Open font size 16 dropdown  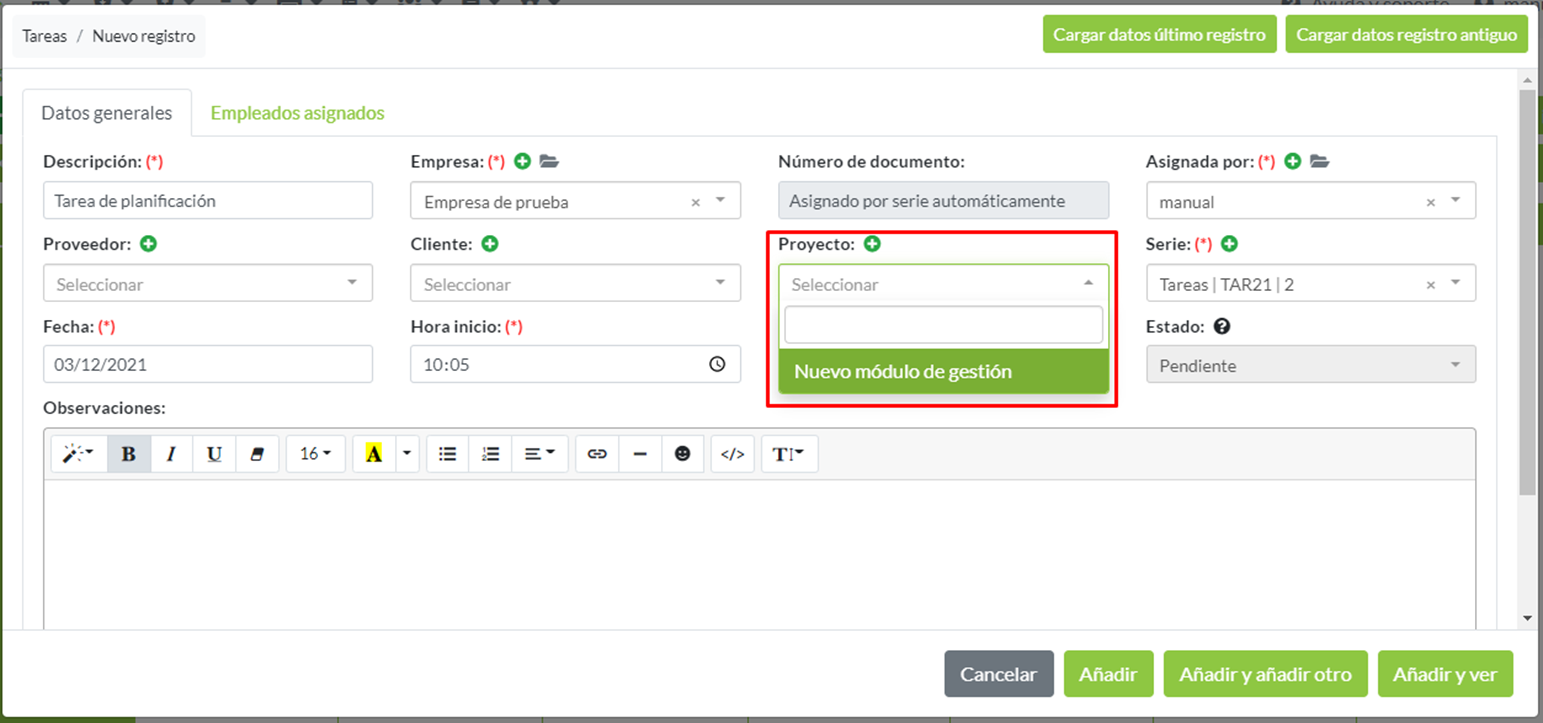[315, 454]
